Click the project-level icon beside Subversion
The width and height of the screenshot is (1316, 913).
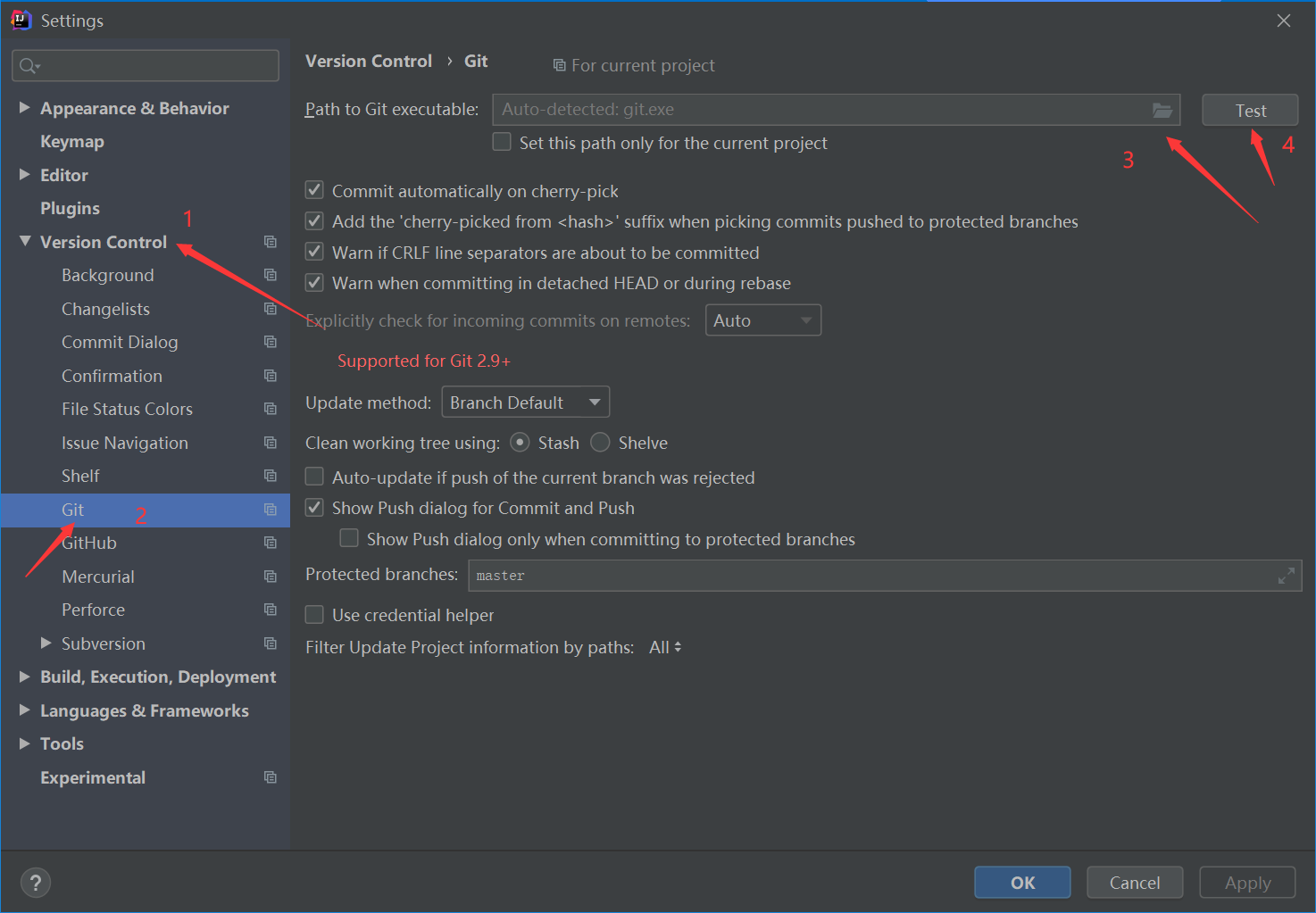tap(271, 643)
